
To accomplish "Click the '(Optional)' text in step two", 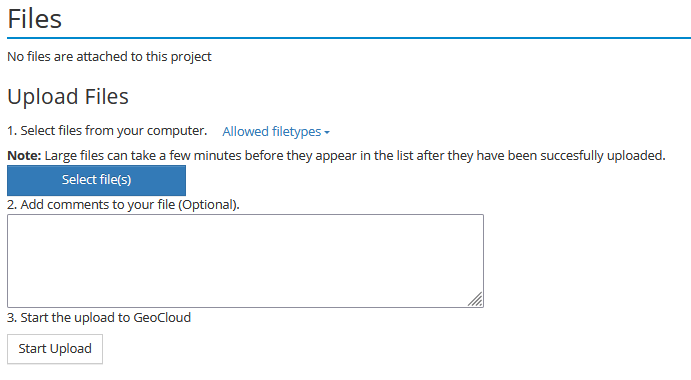I will pyautogui.click(x=209, y=205).
